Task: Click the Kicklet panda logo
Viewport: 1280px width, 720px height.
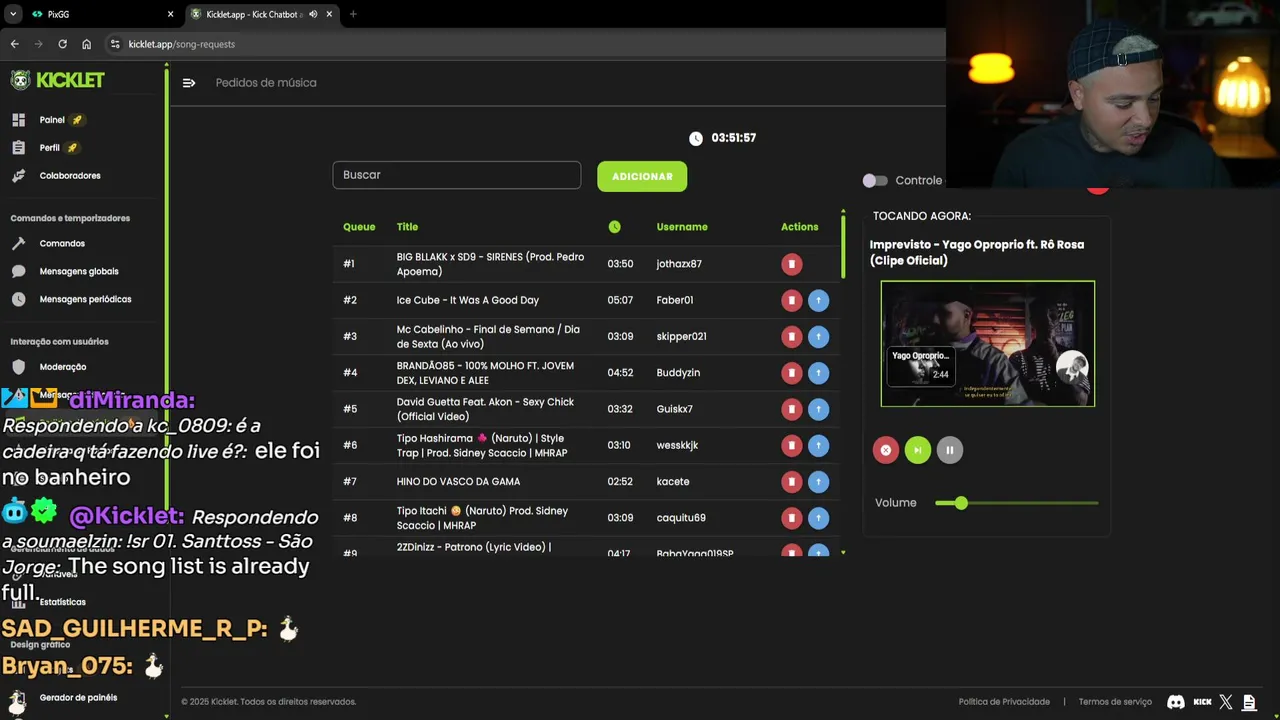Action: (20, 80)
